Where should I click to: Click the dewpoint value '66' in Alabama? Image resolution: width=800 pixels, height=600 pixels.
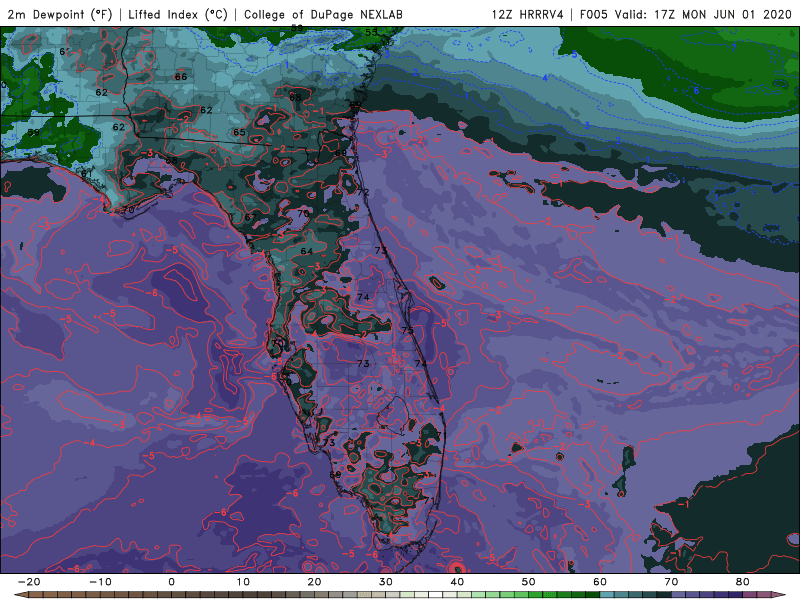coord(181,77)
